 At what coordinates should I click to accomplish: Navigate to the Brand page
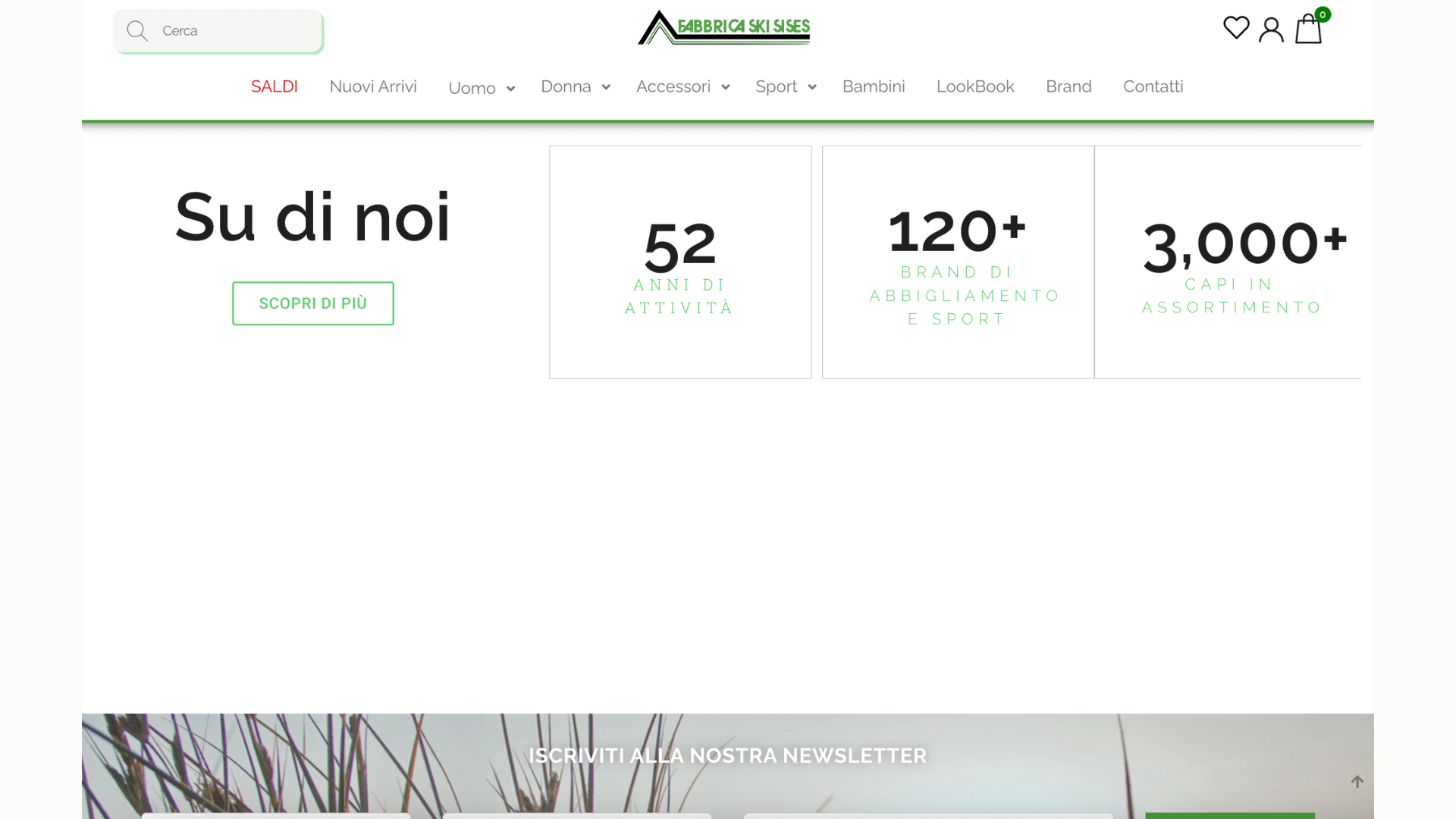(x=1068, y=86)
